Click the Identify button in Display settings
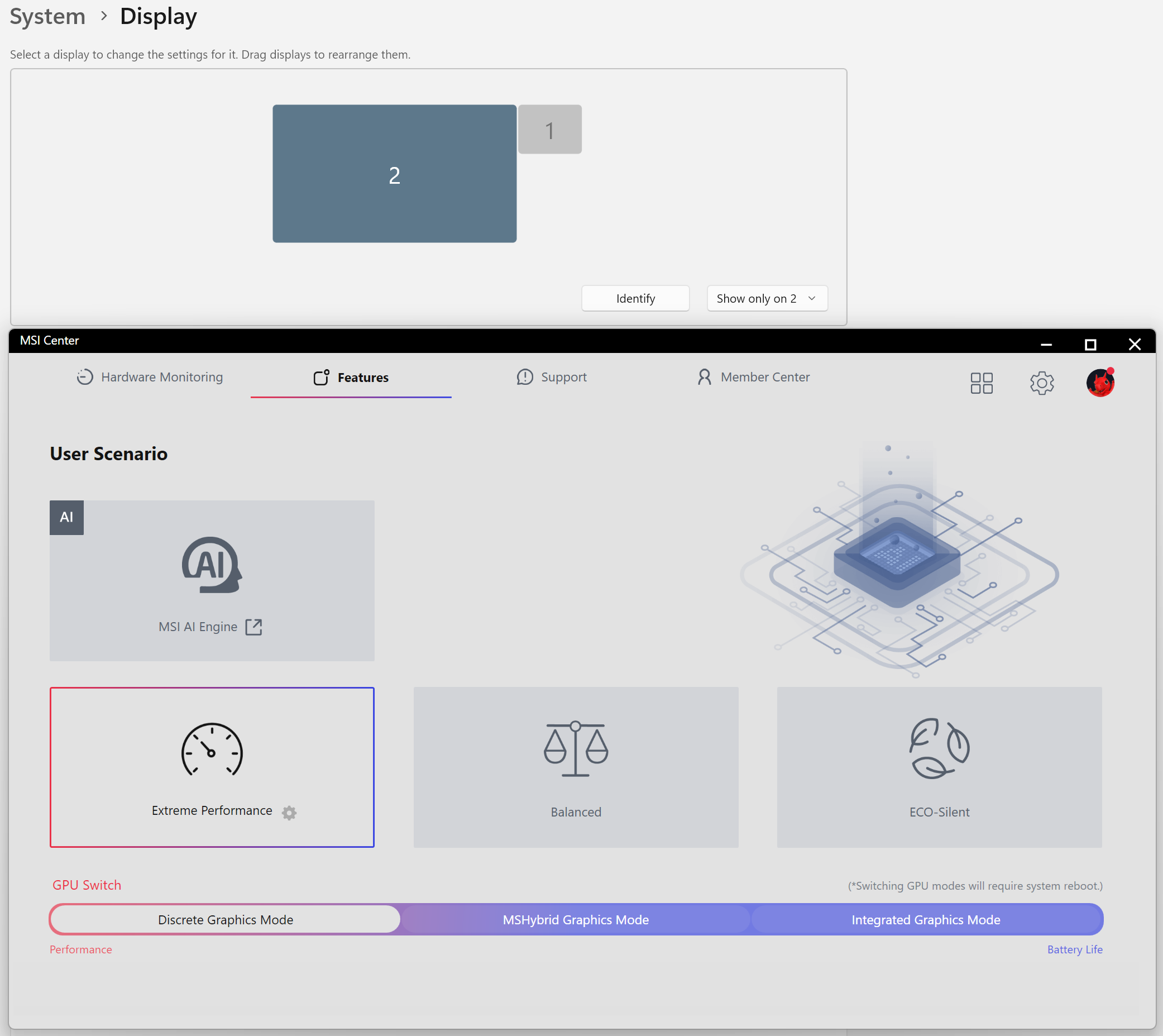Screen dimensions: 1163x1036 click(x=635, y=298)
